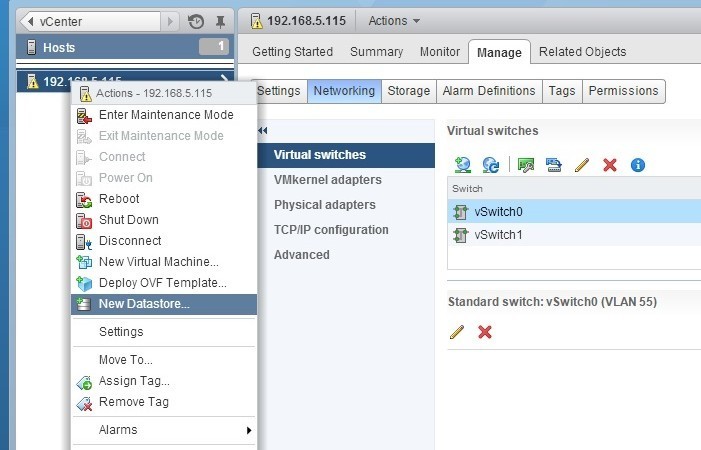The height and width of the screenshot is (450, 701).
Task: Click red X remove switch icon
Action: (610, 165)
